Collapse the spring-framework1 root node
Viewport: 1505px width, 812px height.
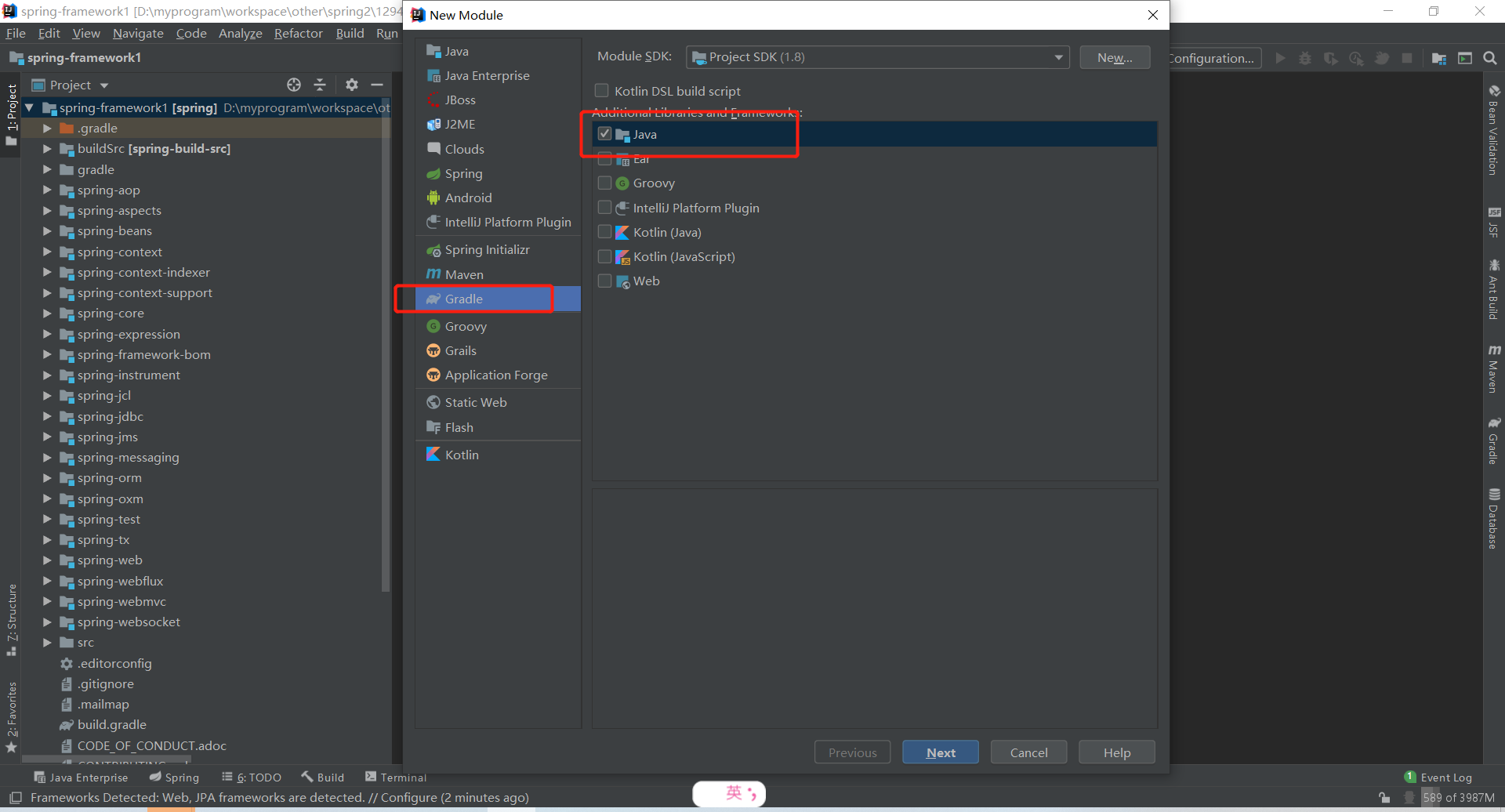[x=29, y=107]
